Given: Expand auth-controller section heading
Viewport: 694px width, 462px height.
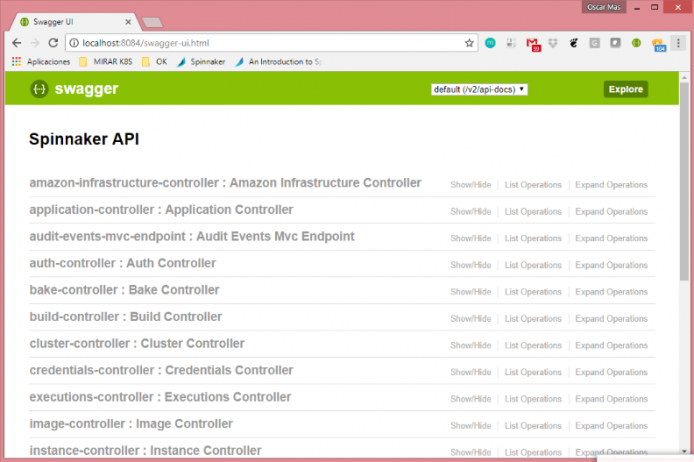Looking at the screenshot, I should pyautogui.click(x=123, y=263).
